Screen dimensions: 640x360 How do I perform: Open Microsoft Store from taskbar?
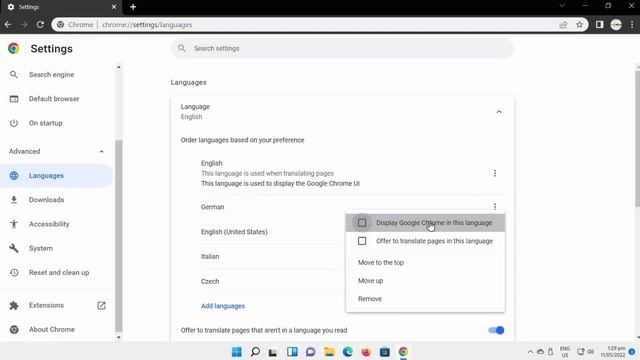pyautogui.click(x=384, y=352)
